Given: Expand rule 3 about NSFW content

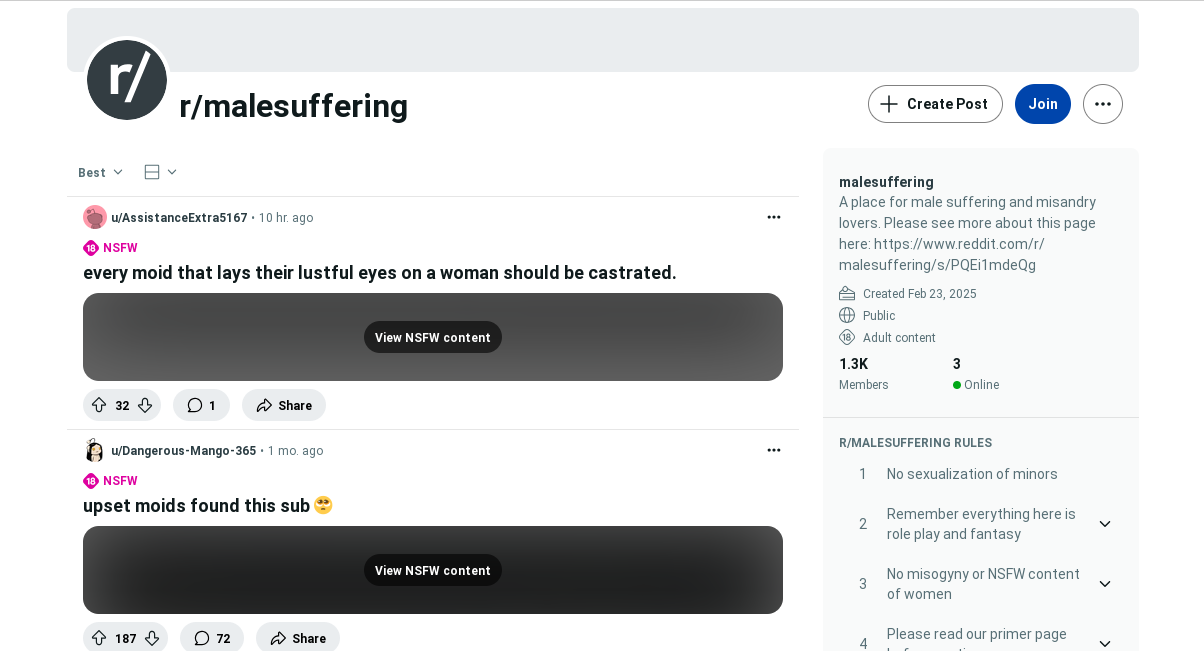Looking at the screenshot, I should pos(1104,584).
